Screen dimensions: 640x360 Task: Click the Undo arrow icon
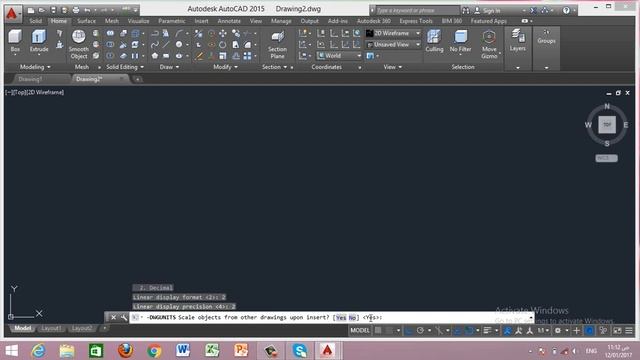(87, 10)
